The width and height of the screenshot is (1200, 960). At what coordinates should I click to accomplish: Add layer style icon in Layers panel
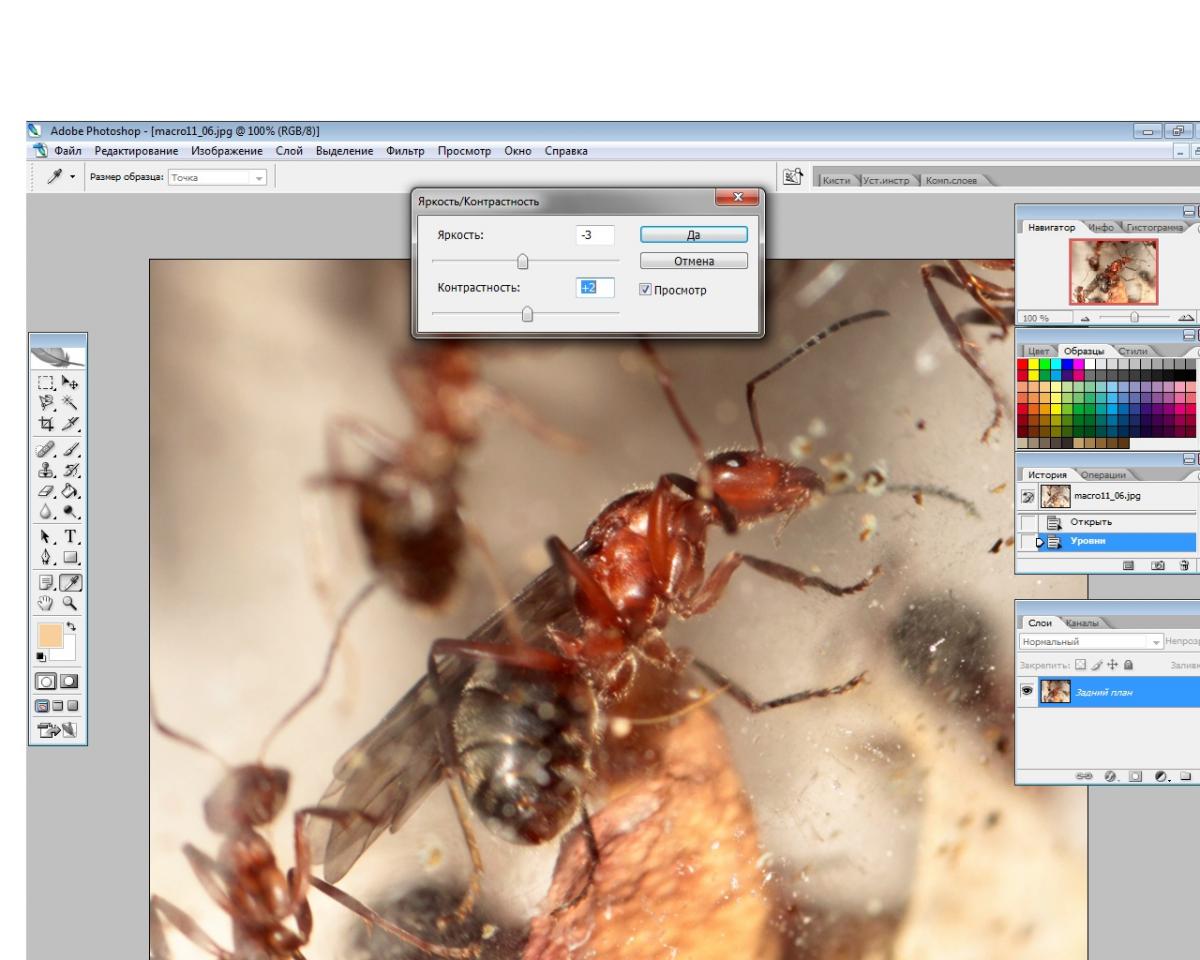[x=1110, y=775]
